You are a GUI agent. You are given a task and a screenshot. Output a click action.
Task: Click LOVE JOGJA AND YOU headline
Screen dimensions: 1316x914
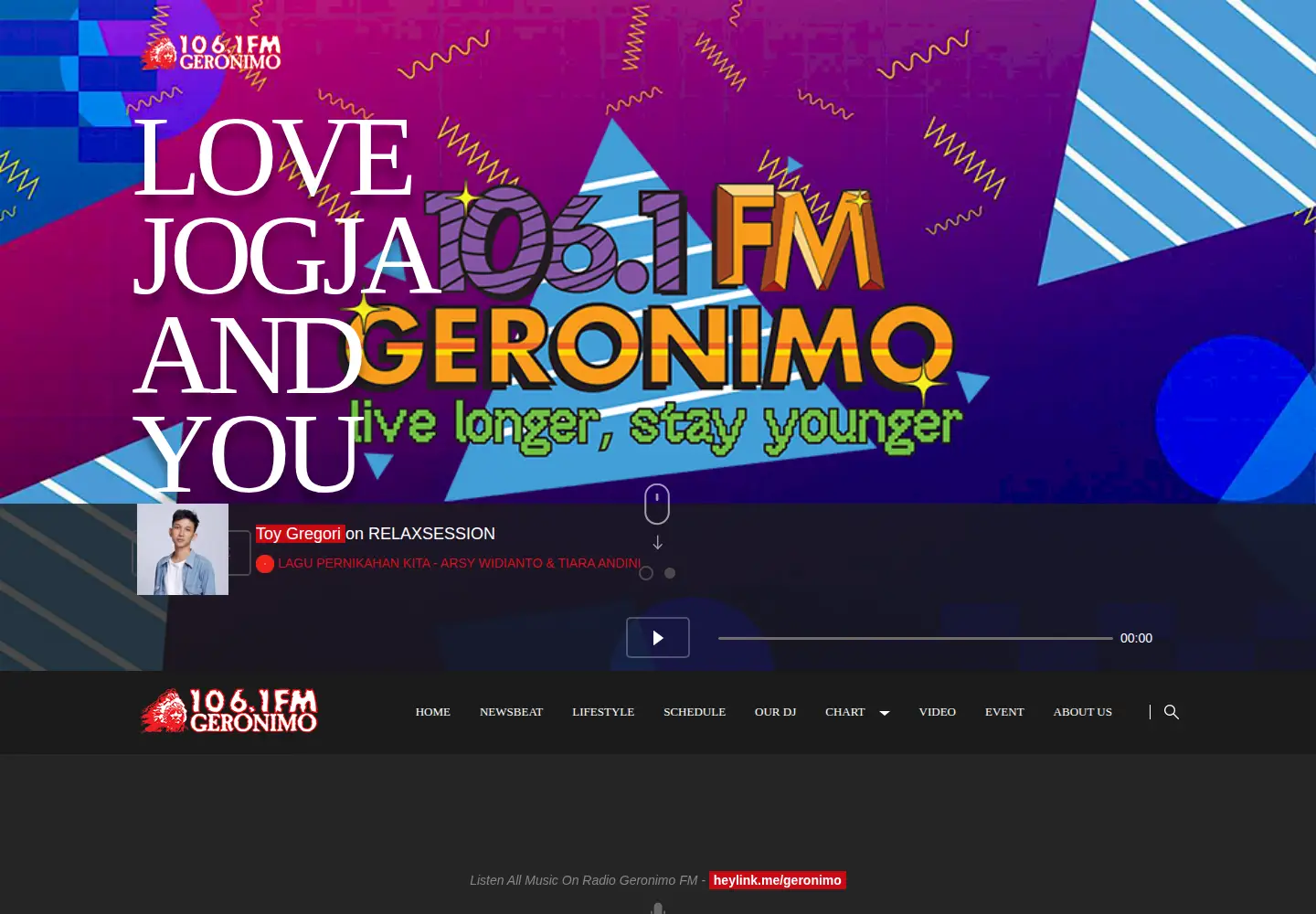(x=288, y=306)
